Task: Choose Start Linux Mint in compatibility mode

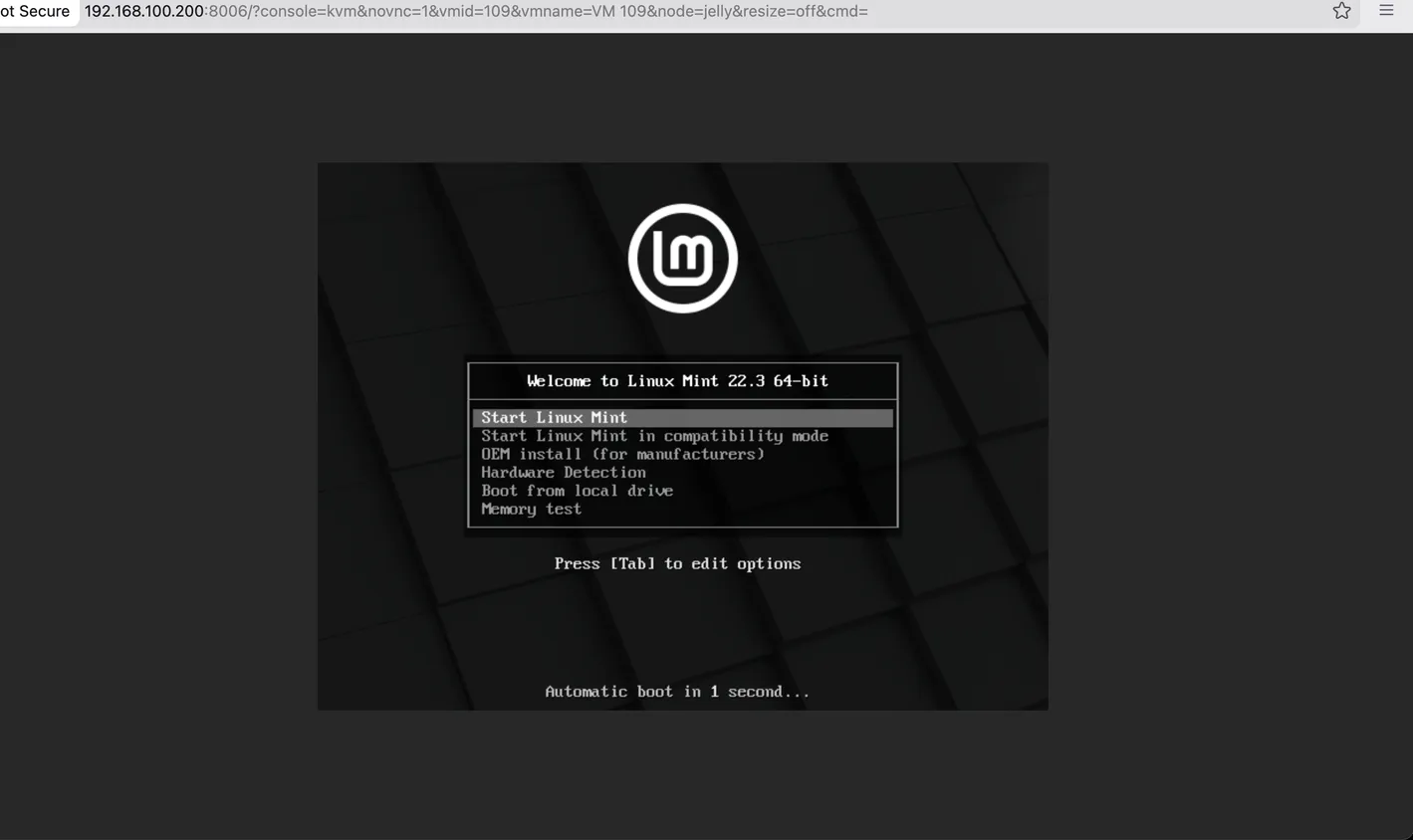Action: (x=654, y=436)
